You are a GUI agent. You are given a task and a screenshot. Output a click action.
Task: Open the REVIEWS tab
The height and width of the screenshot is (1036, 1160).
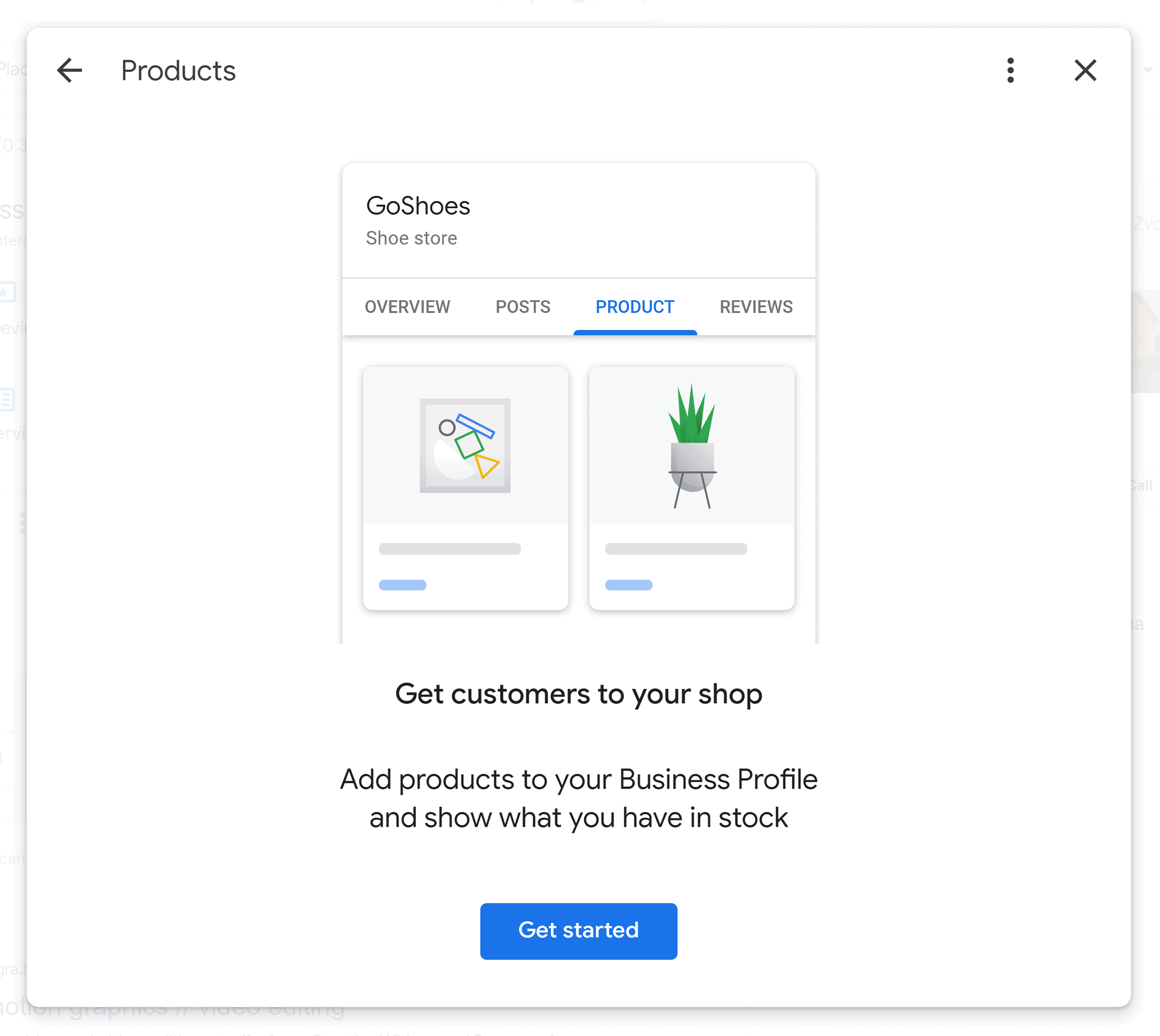click(x=756, y=307)
